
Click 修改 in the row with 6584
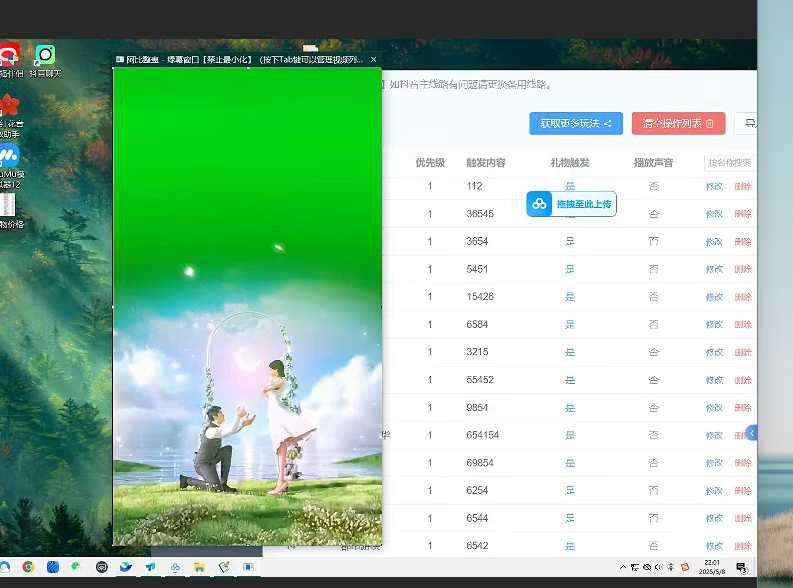pyautogui.click(x=714, y=325)
